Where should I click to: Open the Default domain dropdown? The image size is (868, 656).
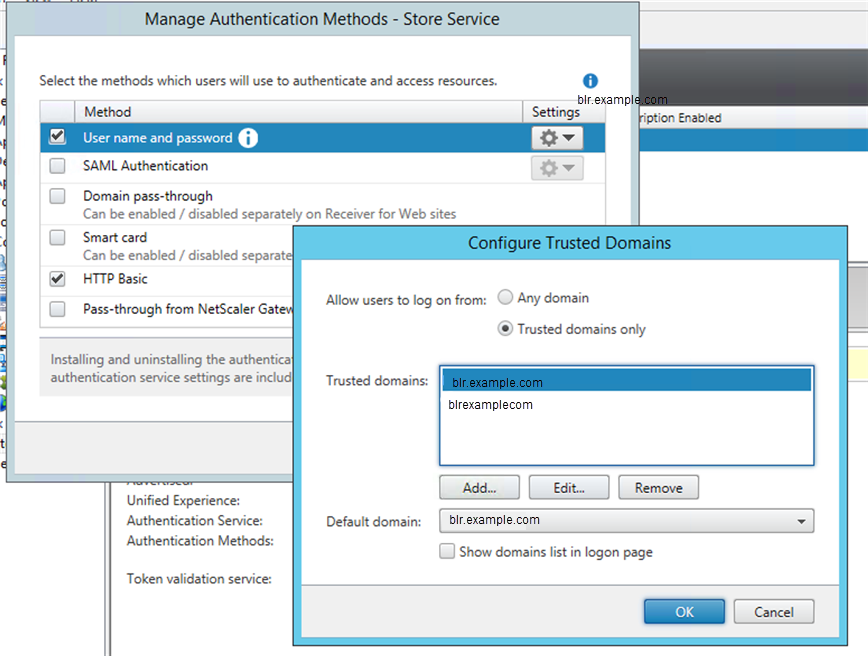627,520
